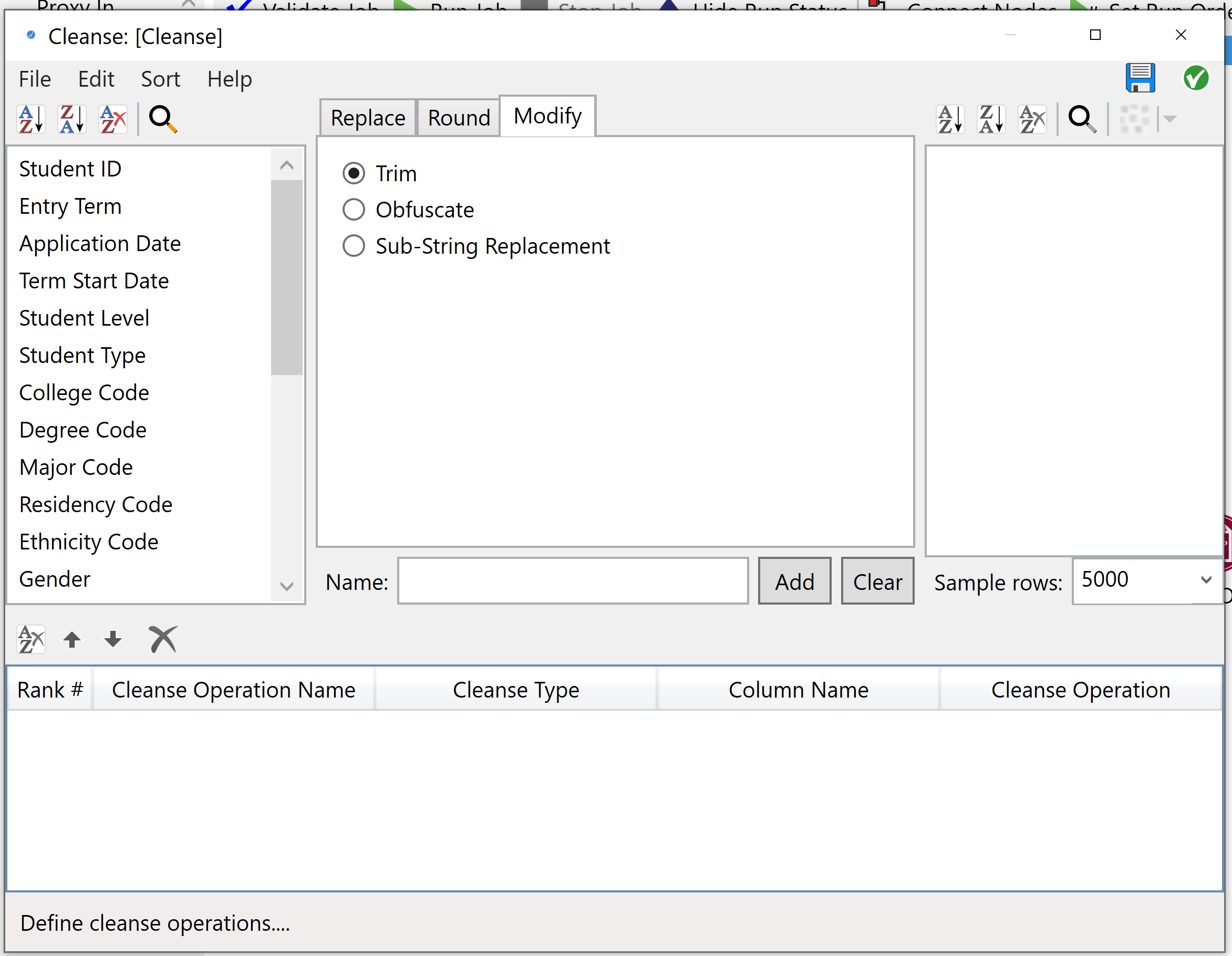Viewport: 1232px width, 956px height.
Task: Sort column list ascending A-Z
Action: [31, 119]
